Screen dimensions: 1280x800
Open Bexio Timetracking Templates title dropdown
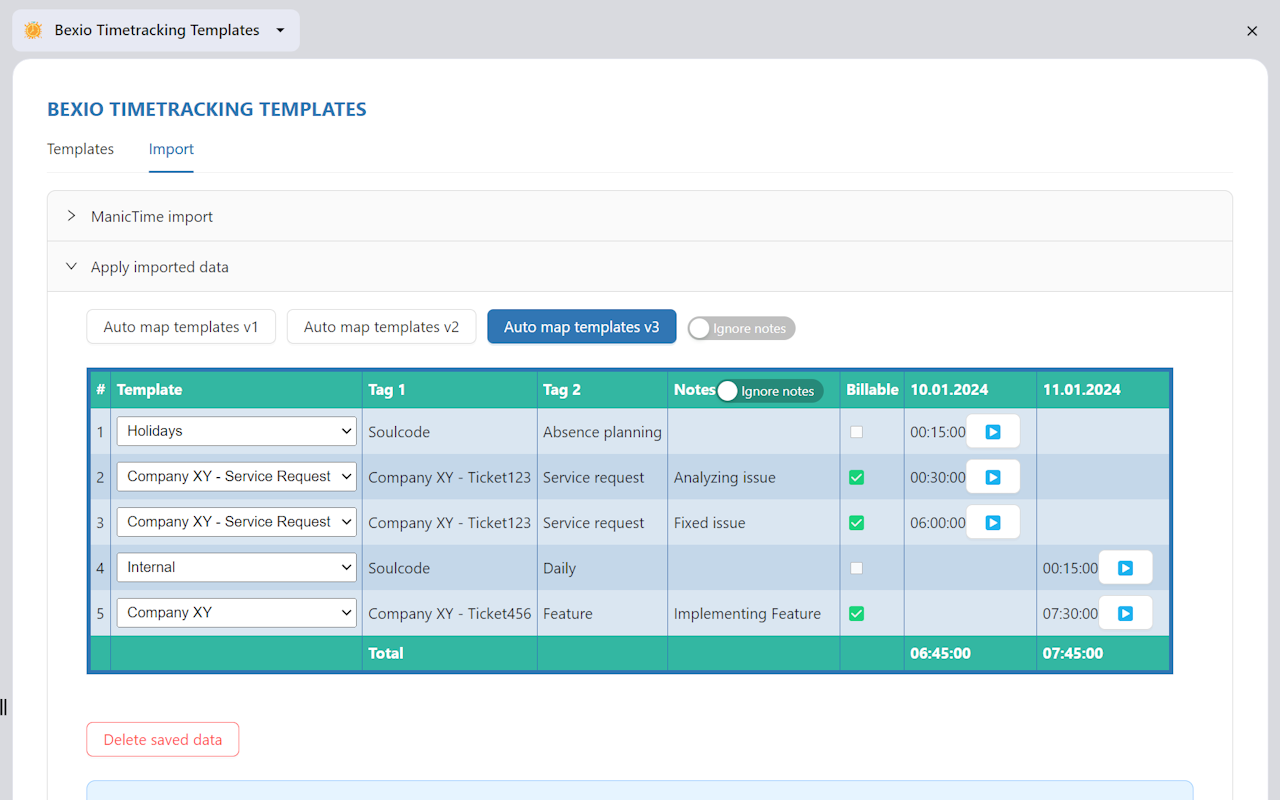[156, 30]
